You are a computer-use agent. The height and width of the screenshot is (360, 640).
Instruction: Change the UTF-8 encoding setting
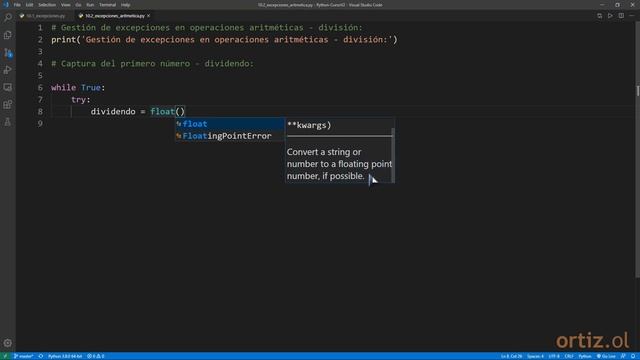554,356
